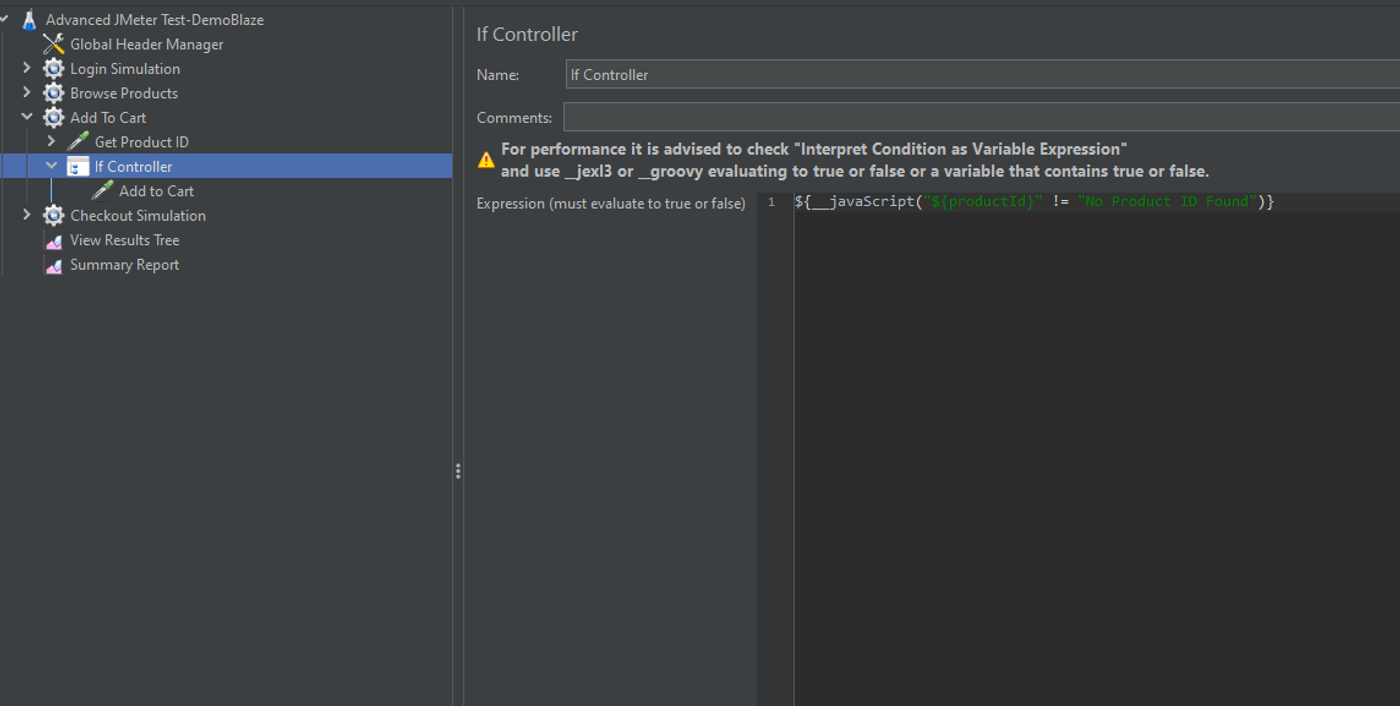
Task: Click the Add to Cart pipette icon
Action: click(x=103, y=191)
